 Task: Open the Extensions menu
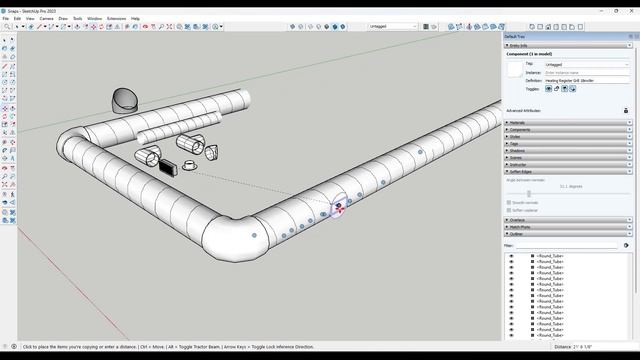(116, 18)
